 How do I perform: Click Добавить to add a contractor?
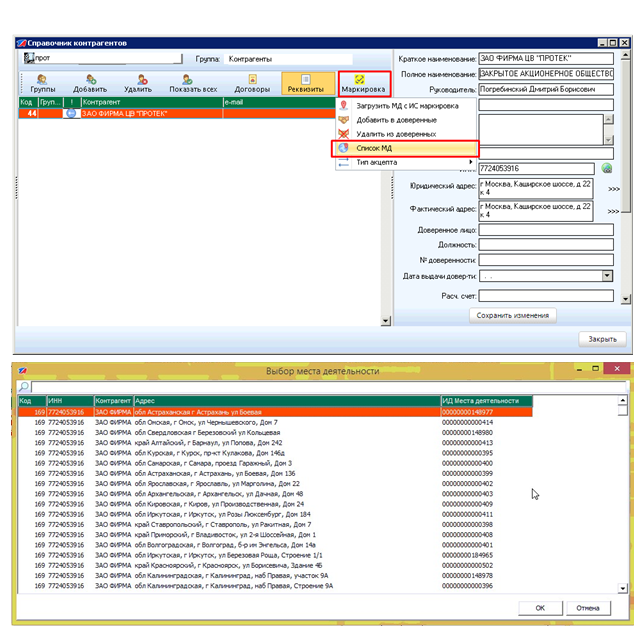coord(91,83)
